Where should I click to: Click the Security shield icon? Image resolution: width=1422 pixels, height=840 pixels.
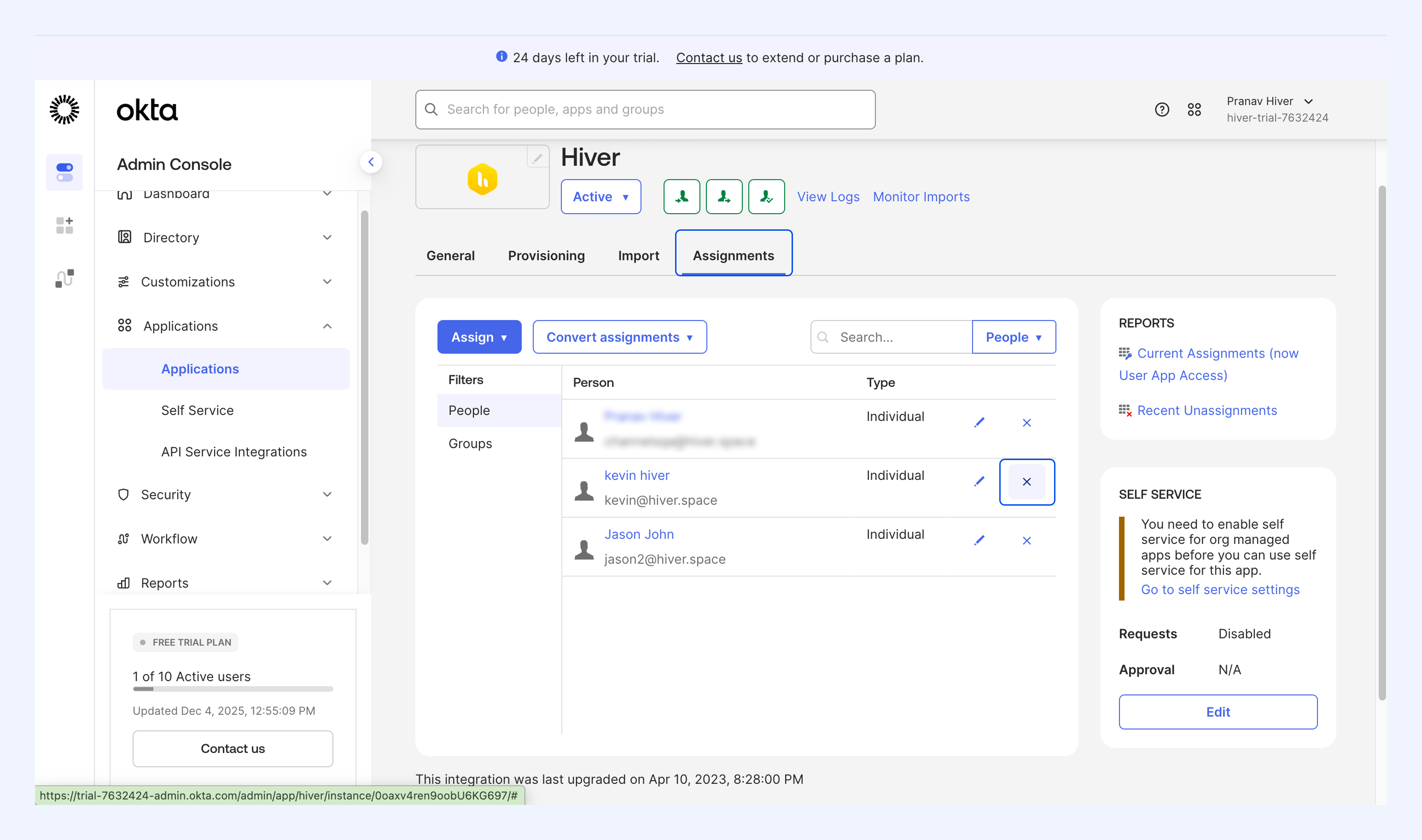point(123,494)
